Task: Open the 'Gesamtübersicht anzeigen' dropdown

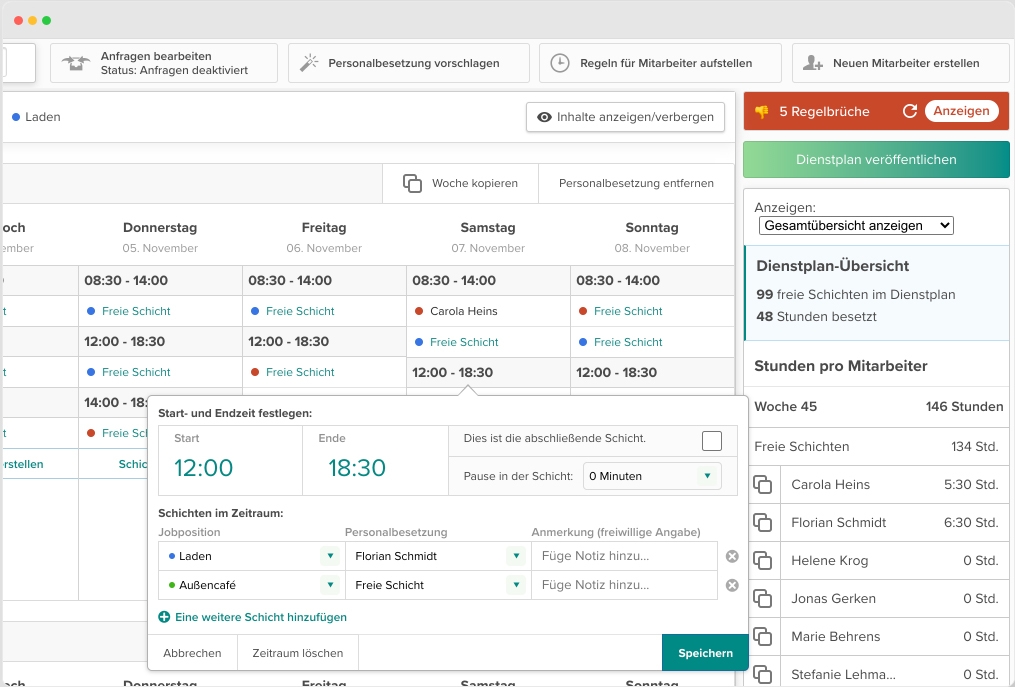Action: 856,226
